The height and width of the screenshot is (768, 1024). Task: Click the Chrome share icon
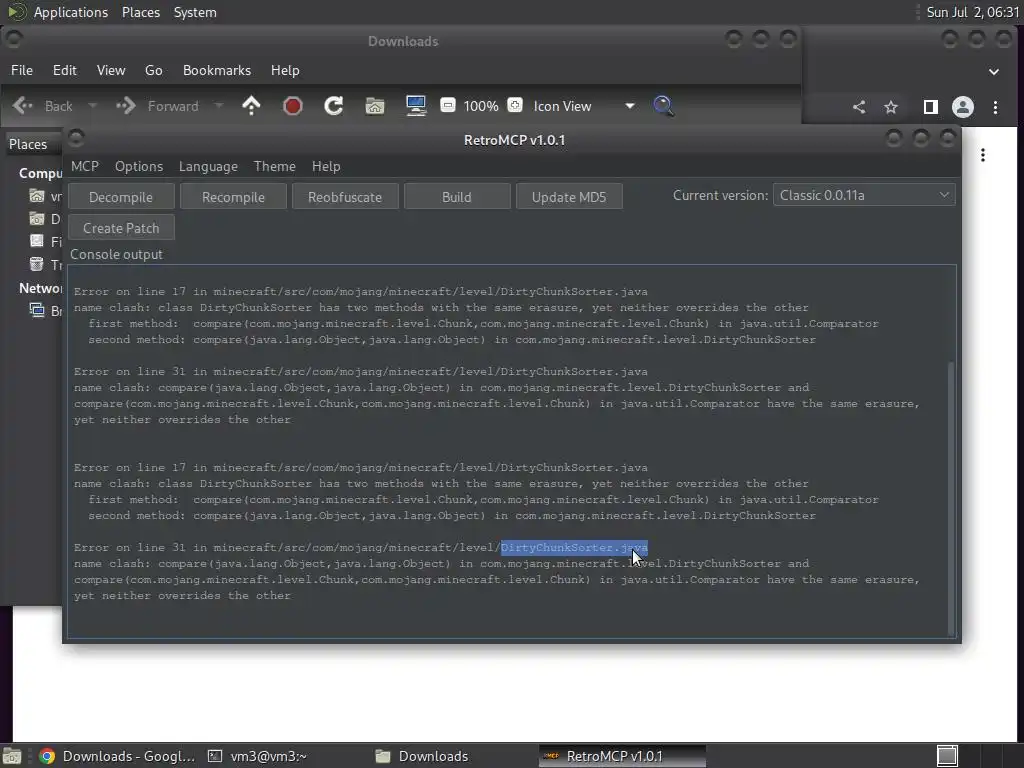click(x=859, y=107)
